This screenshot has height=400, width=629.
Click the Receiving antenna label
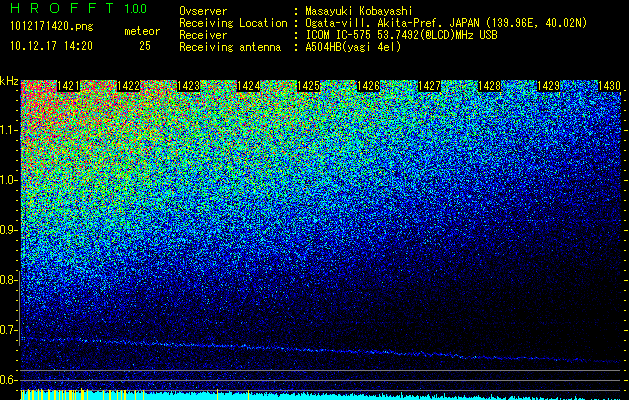pyautogui.click(x=230, y=47)
